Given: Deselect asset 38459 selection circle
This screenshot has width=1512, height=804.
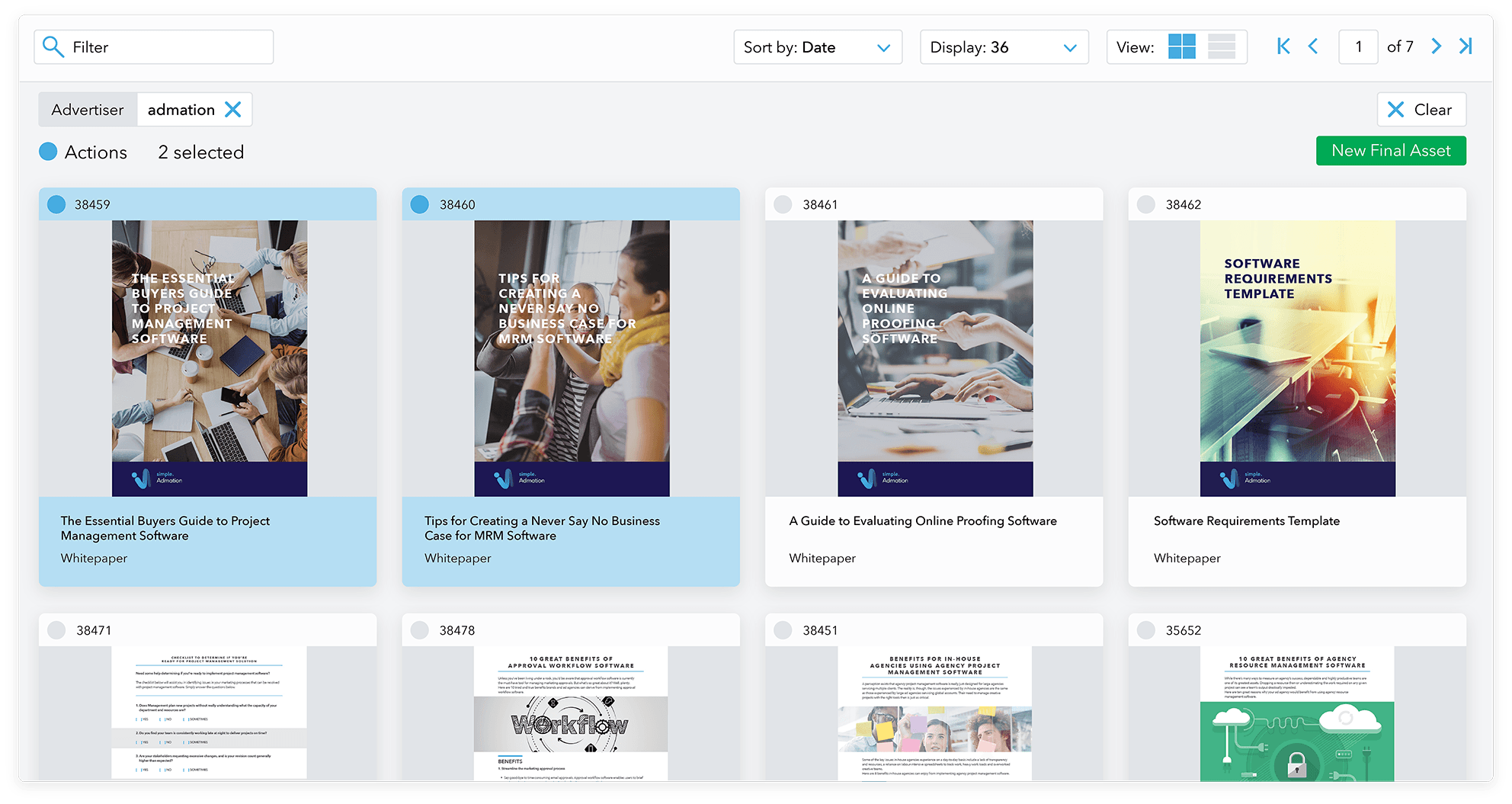Looking at the screenshot, I should [x=56, y=203].
